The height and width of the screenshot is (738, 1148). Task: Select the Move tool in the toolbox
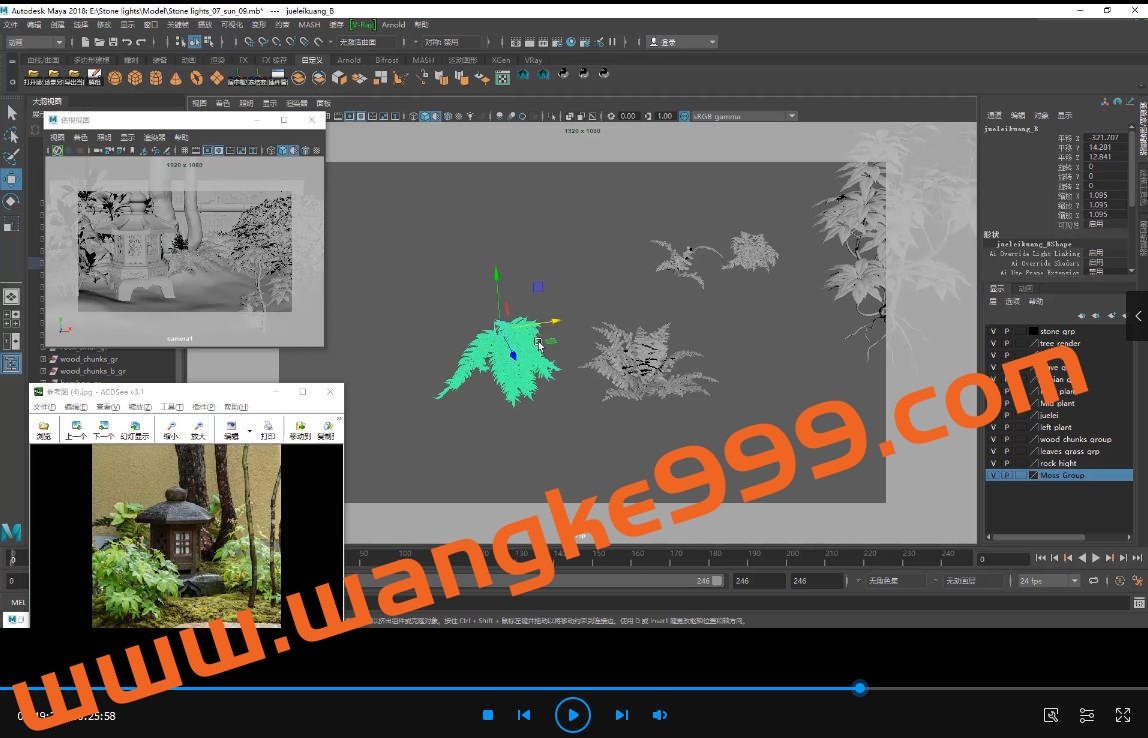tap(12, 178)
